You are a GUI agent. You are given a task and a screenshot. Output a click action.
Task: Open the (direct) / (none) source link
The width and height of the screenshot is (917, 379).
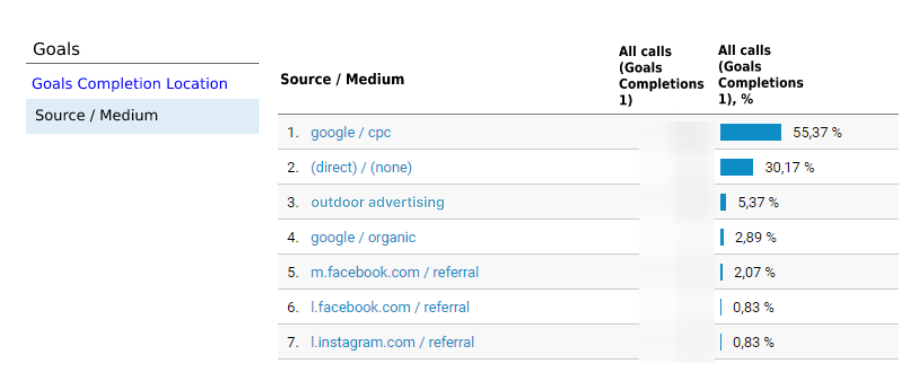click(361, 168)
